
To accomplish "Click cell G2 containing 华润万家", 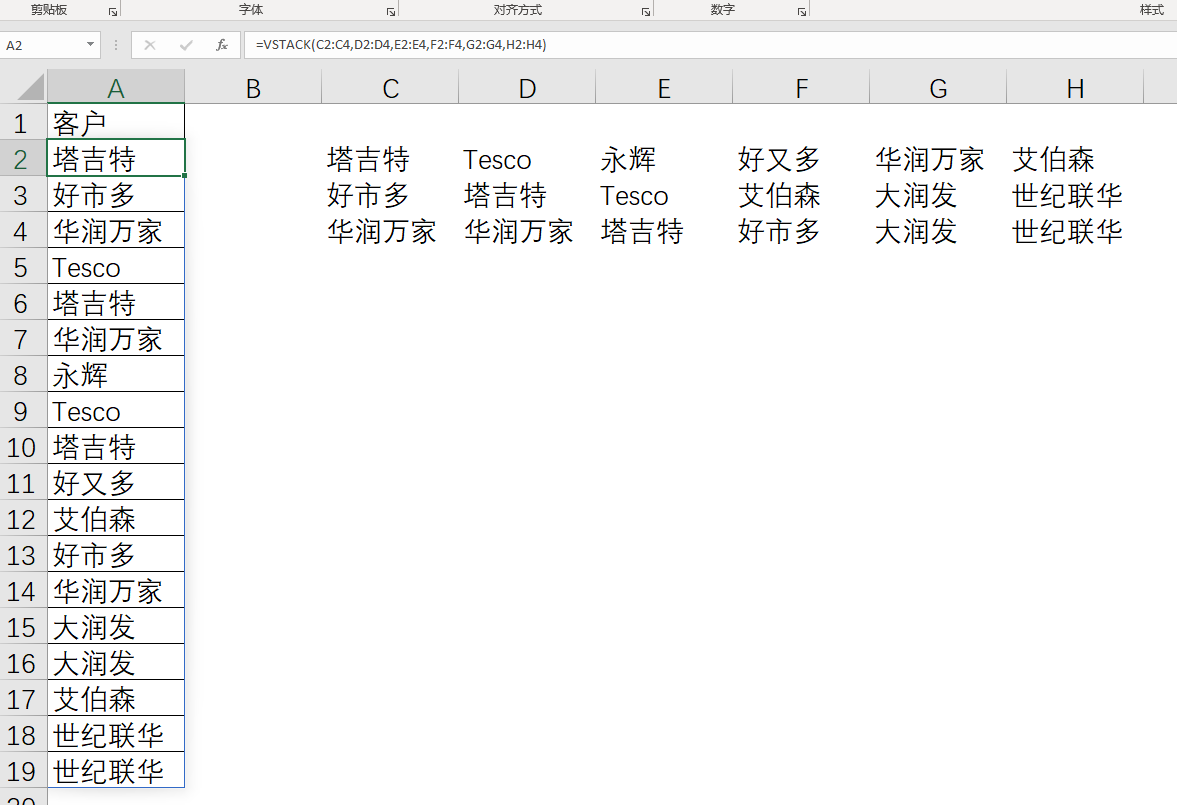I will [938, 158].
